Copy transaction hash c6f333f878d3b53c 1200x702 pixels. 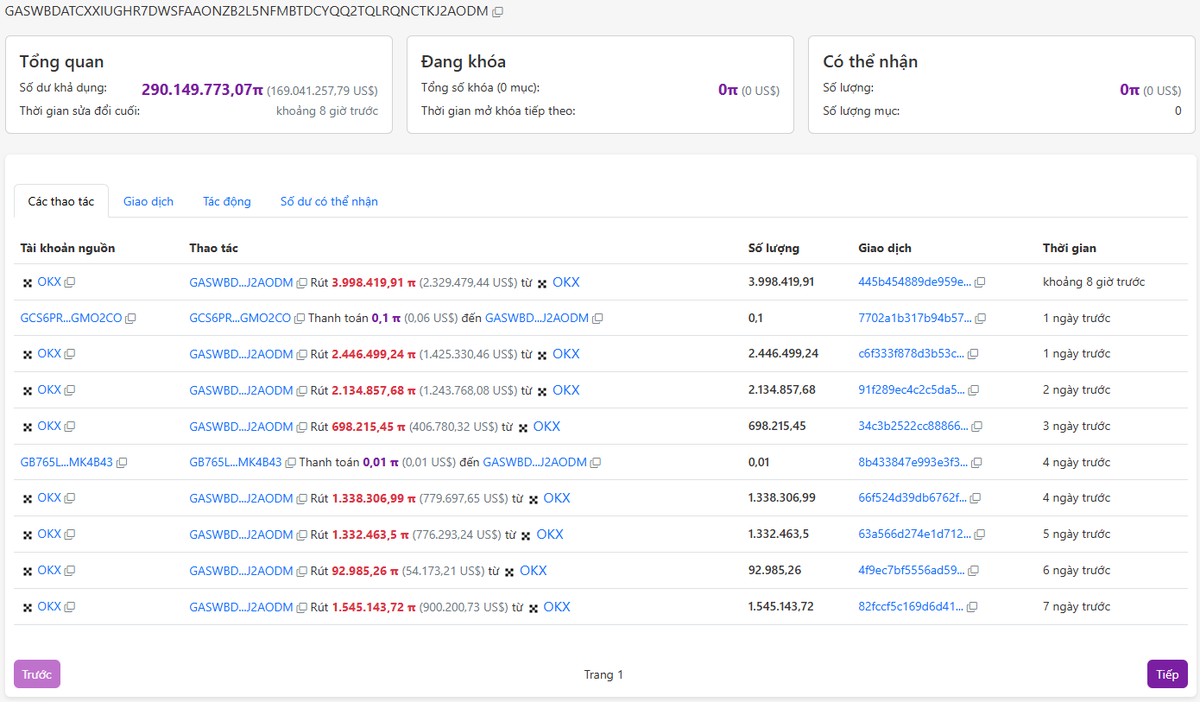[973, 354]
